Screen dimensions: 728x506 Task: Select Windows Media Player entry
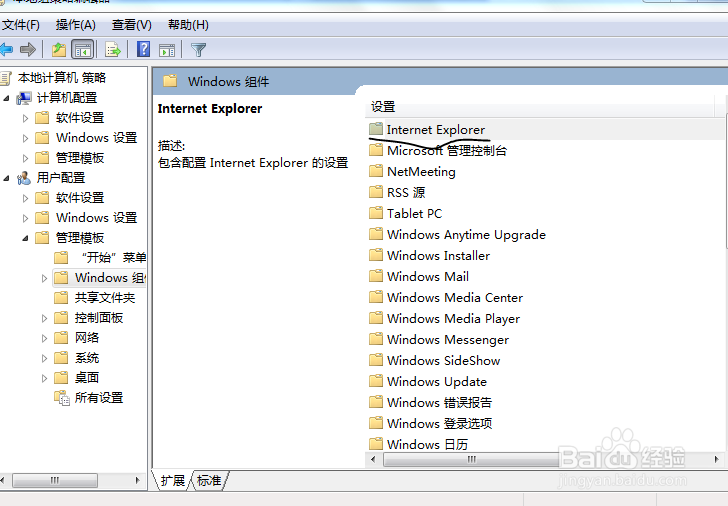(x=454, y=318)
